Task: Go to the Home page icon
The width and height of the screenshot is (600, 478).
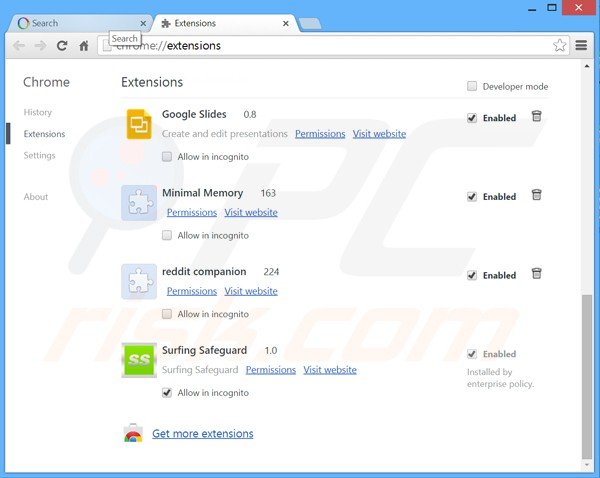Action: click(84, 46)
